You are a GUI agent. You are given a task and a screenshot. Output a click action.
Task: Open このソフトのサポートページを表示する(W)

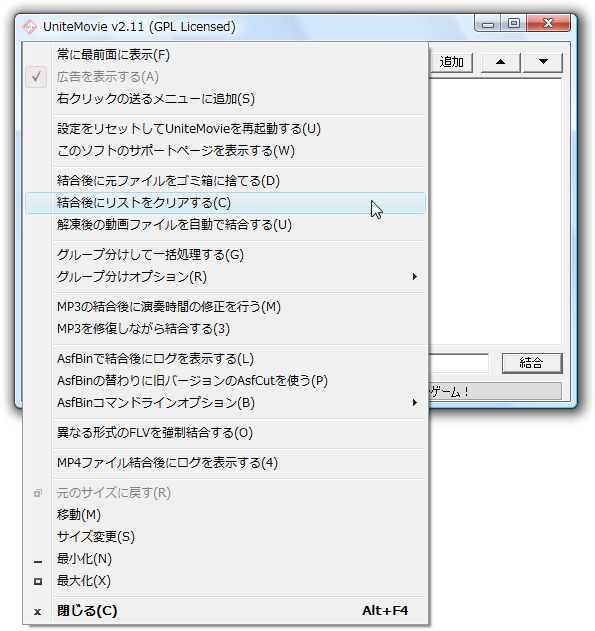tap(225, 151)
